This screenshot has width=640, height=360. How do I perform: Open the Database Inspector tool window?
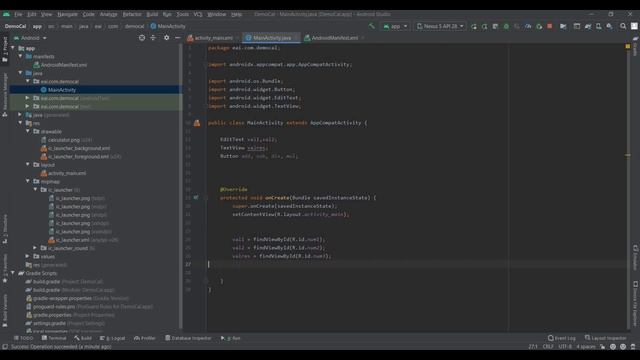pyautogui.click(x=188, y=338)
